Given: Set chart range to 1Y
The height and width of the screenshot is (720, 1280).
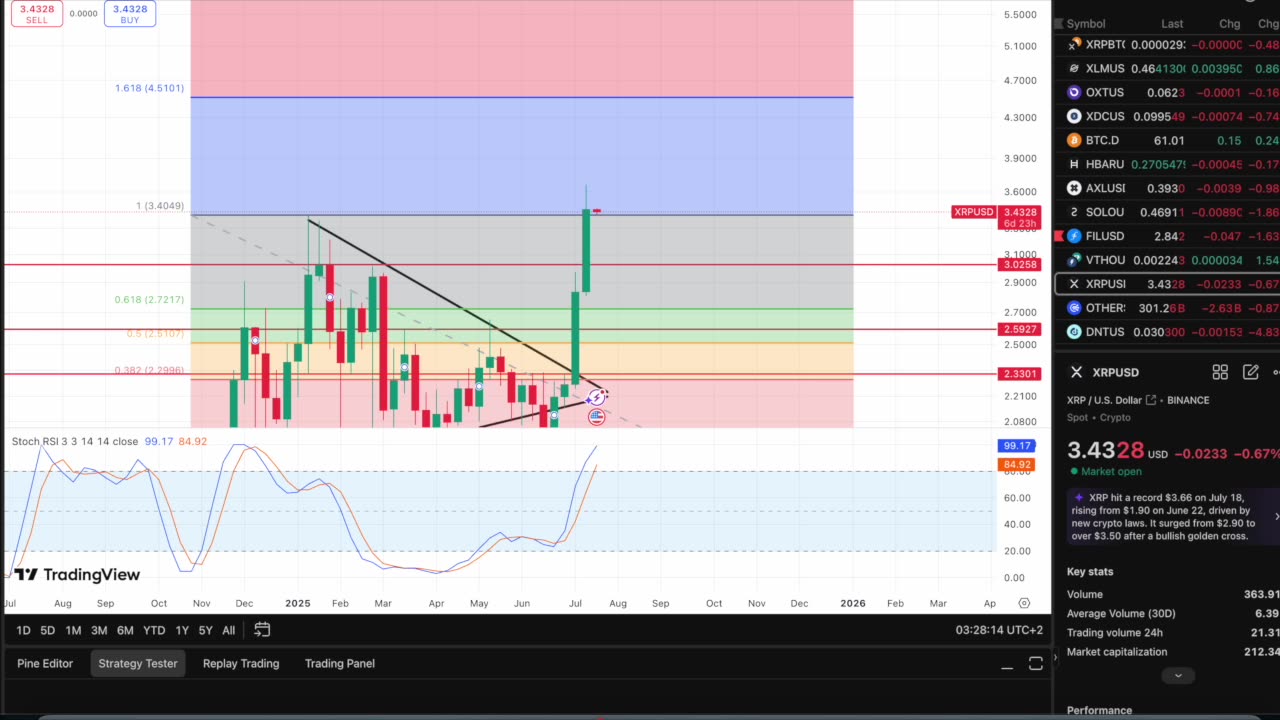Looking at the screenshot, I should coord(182,630).
